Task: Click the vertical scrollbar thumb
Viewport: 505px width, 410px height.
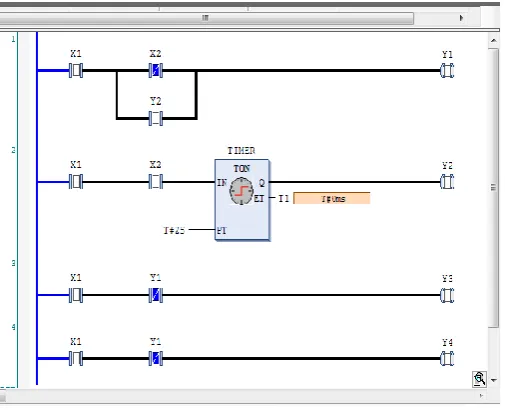Action: coord(494,188)
